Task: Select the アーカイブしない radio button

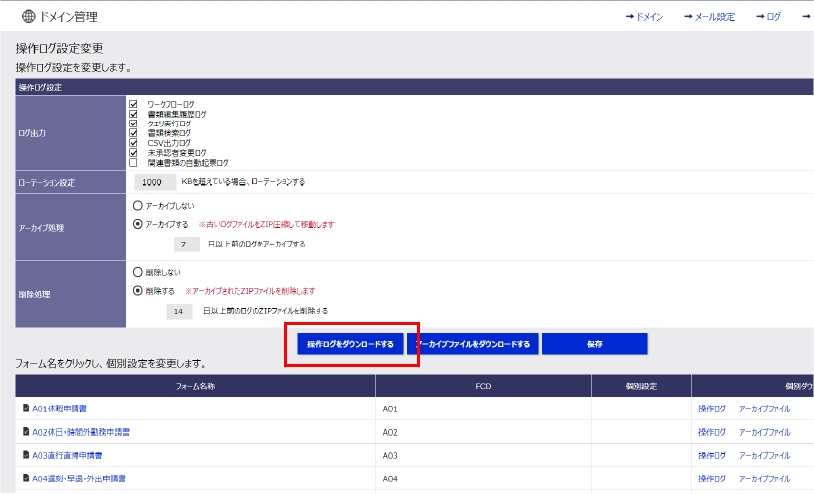Action: tap(138, 205)
